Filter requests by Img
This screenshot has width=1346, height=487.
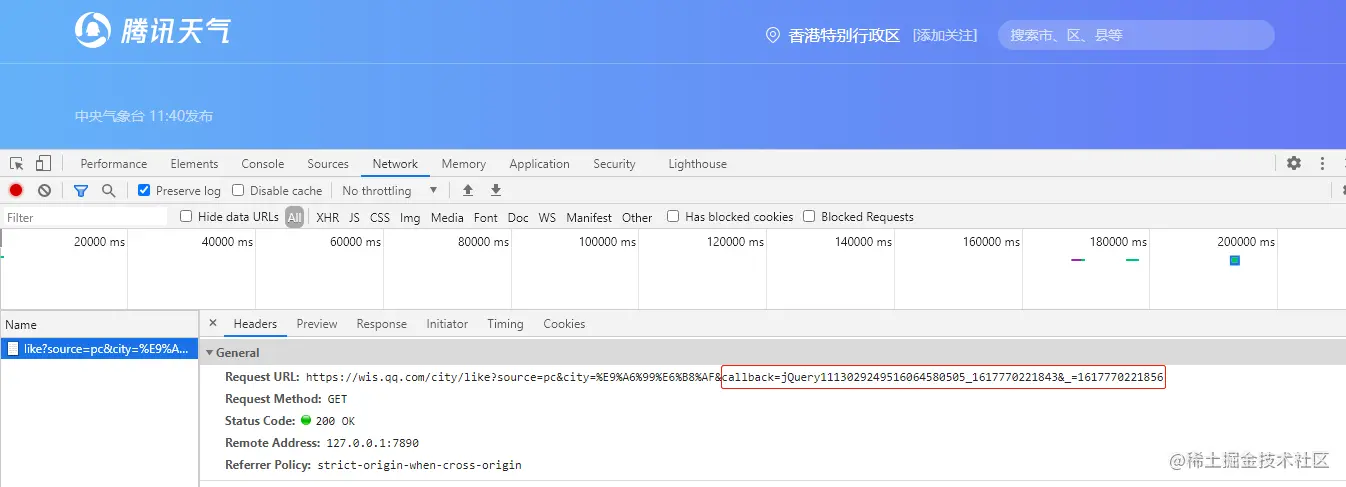coord(410,217)
